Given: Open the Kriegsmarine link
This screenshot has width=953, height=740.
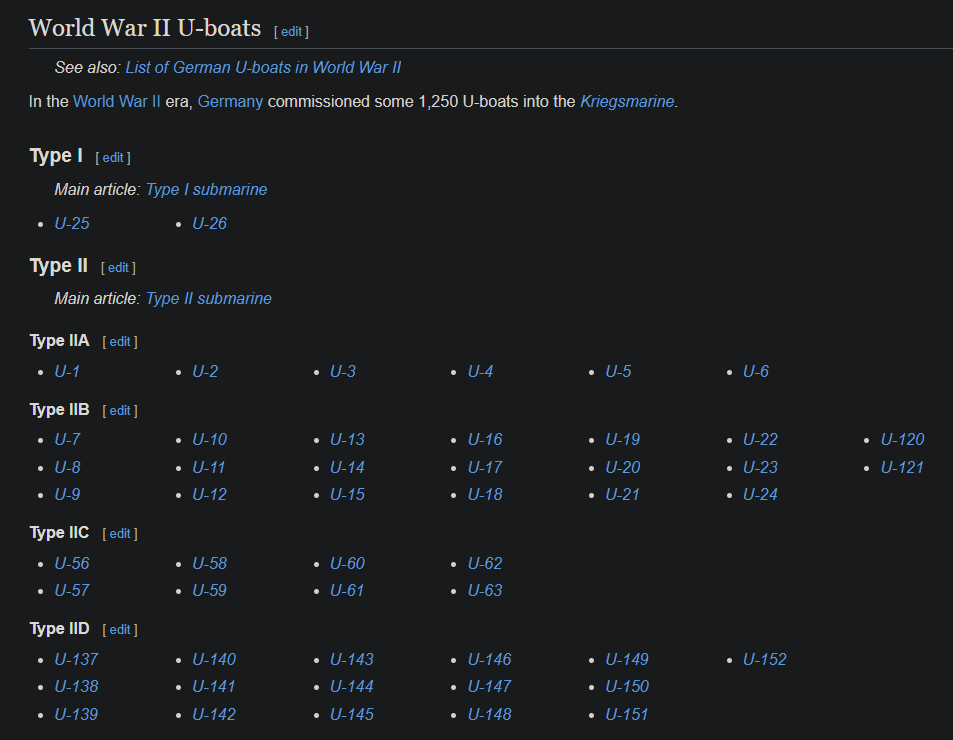Looking at the screenshot, I should (627, 101).
